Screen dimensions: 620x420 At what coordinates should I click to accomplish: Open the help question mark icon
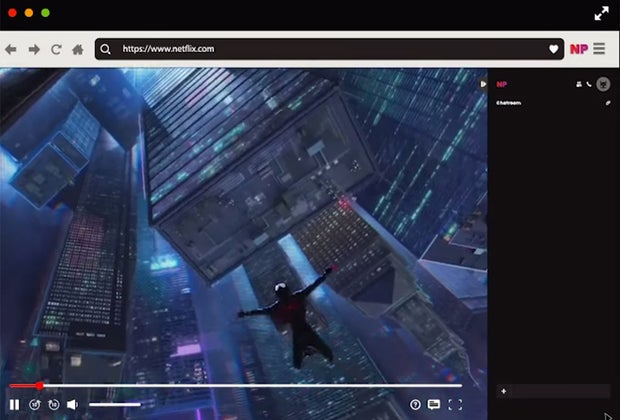click(416, 404)
